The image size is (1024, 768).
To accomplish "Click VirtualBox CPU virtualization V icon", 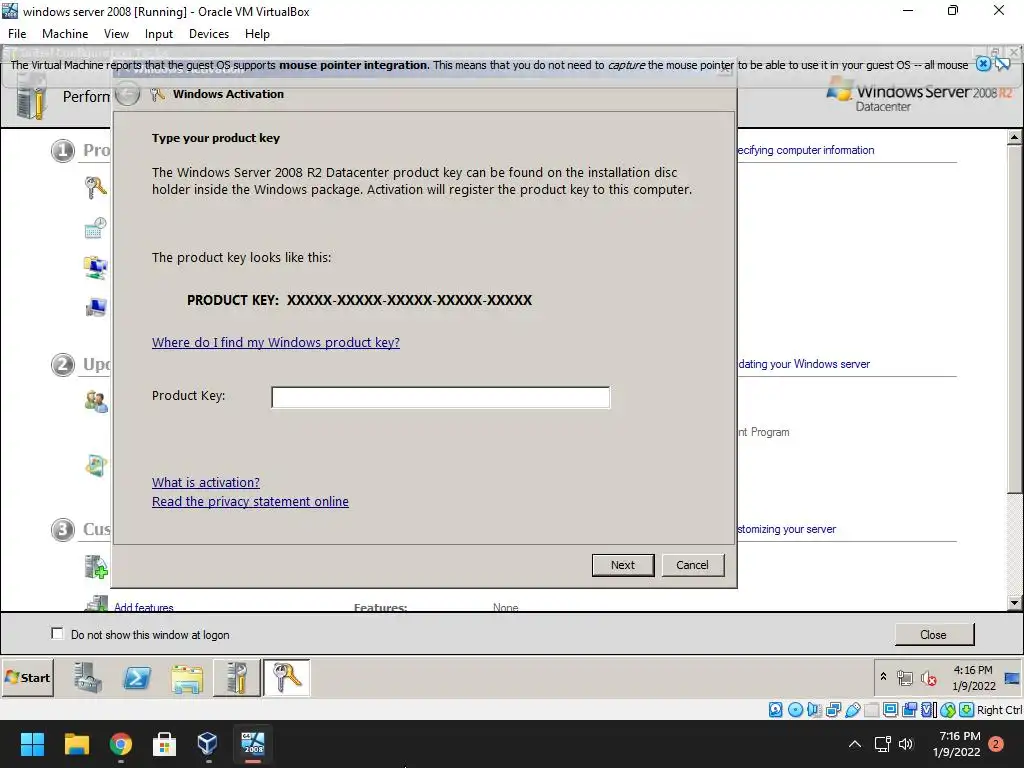I will point(929,710).
